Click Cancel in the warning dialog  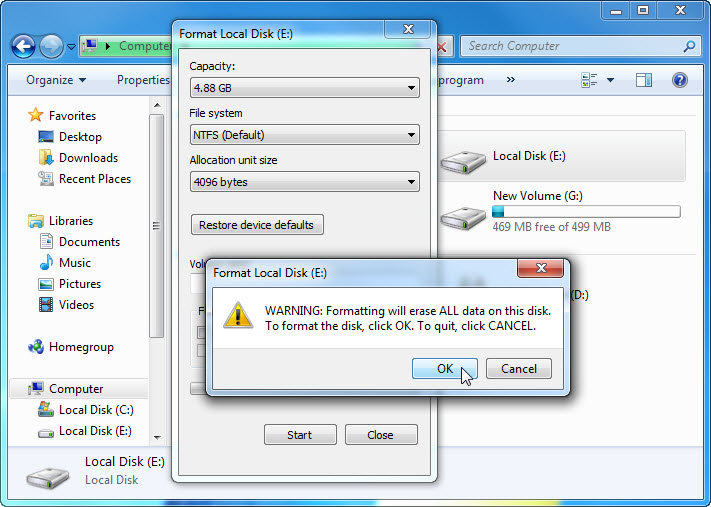pyautogui.click(x=519, y=369)
